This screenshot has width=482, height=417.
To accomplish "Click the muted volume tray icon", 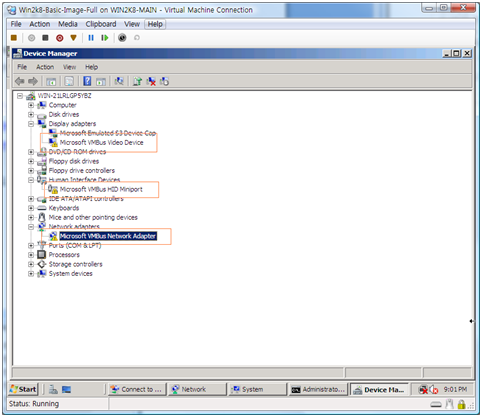I will tap(434, 389).
